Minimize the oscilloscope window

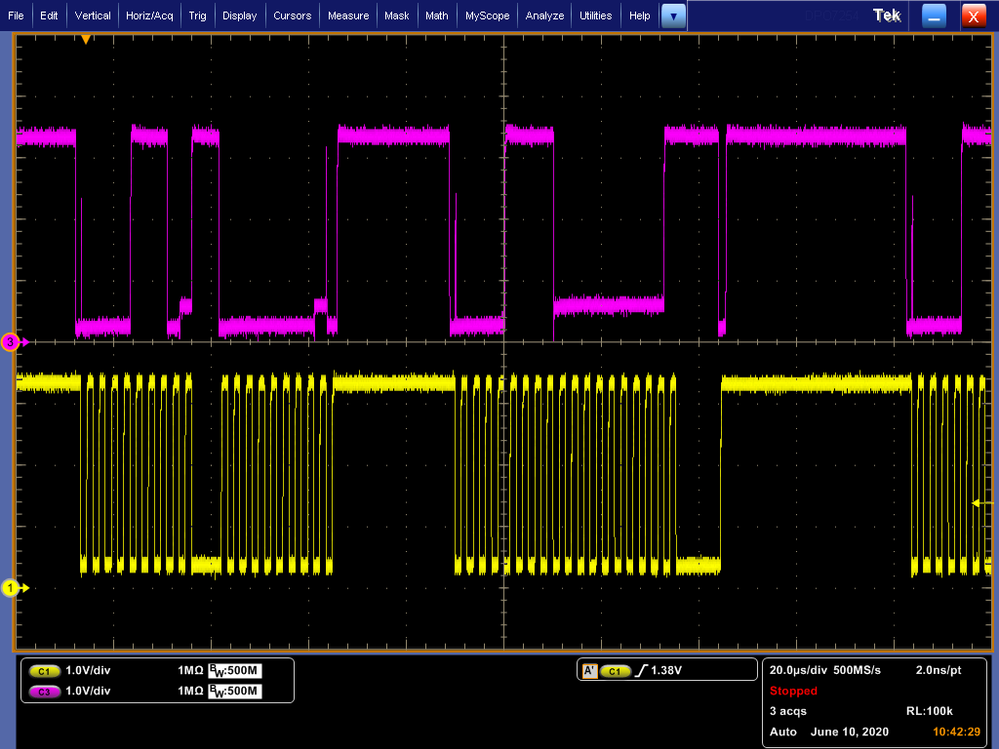click(933, 16)
